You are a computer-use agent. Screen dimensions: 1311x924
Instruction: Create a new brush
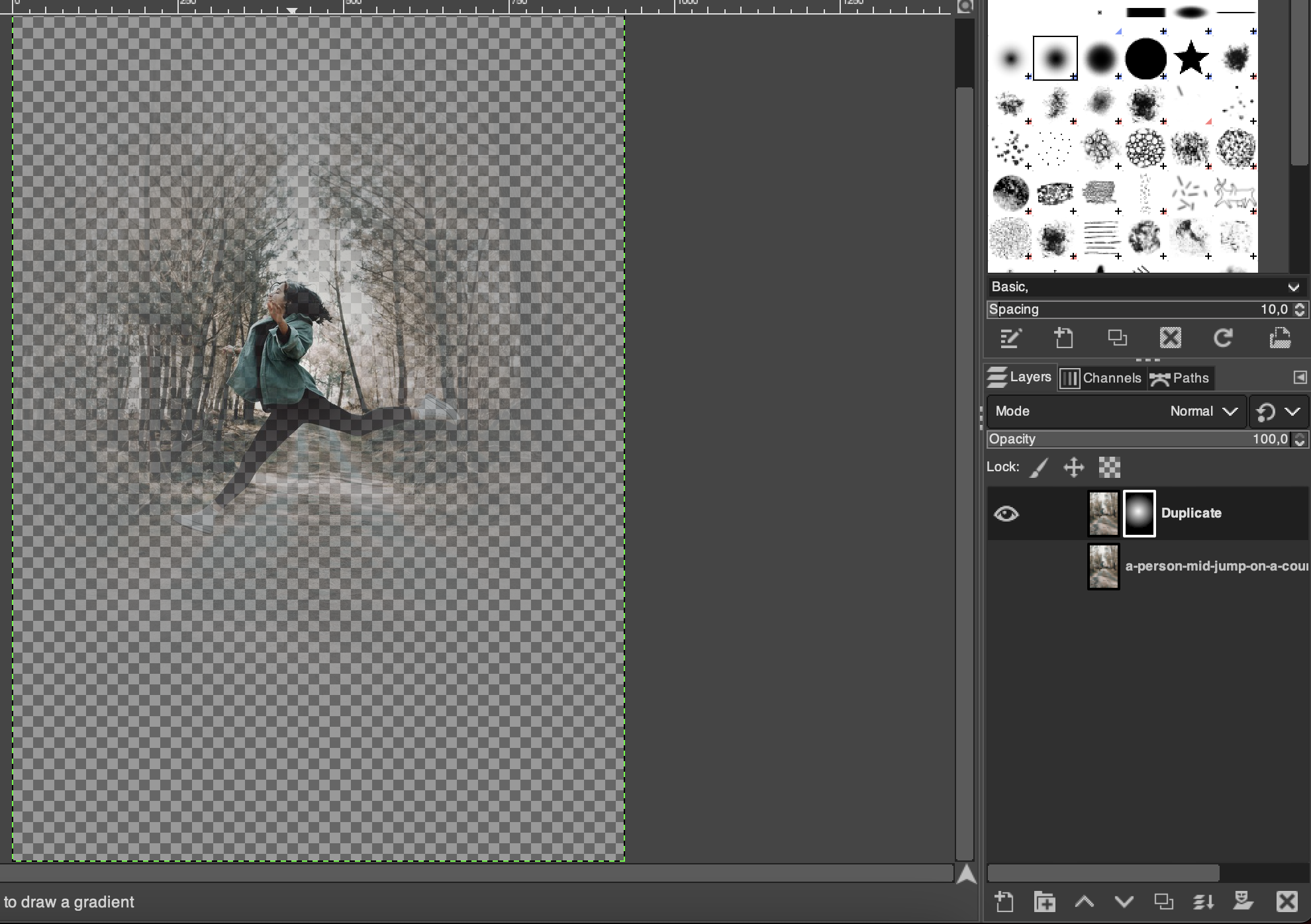[1063, 338]
